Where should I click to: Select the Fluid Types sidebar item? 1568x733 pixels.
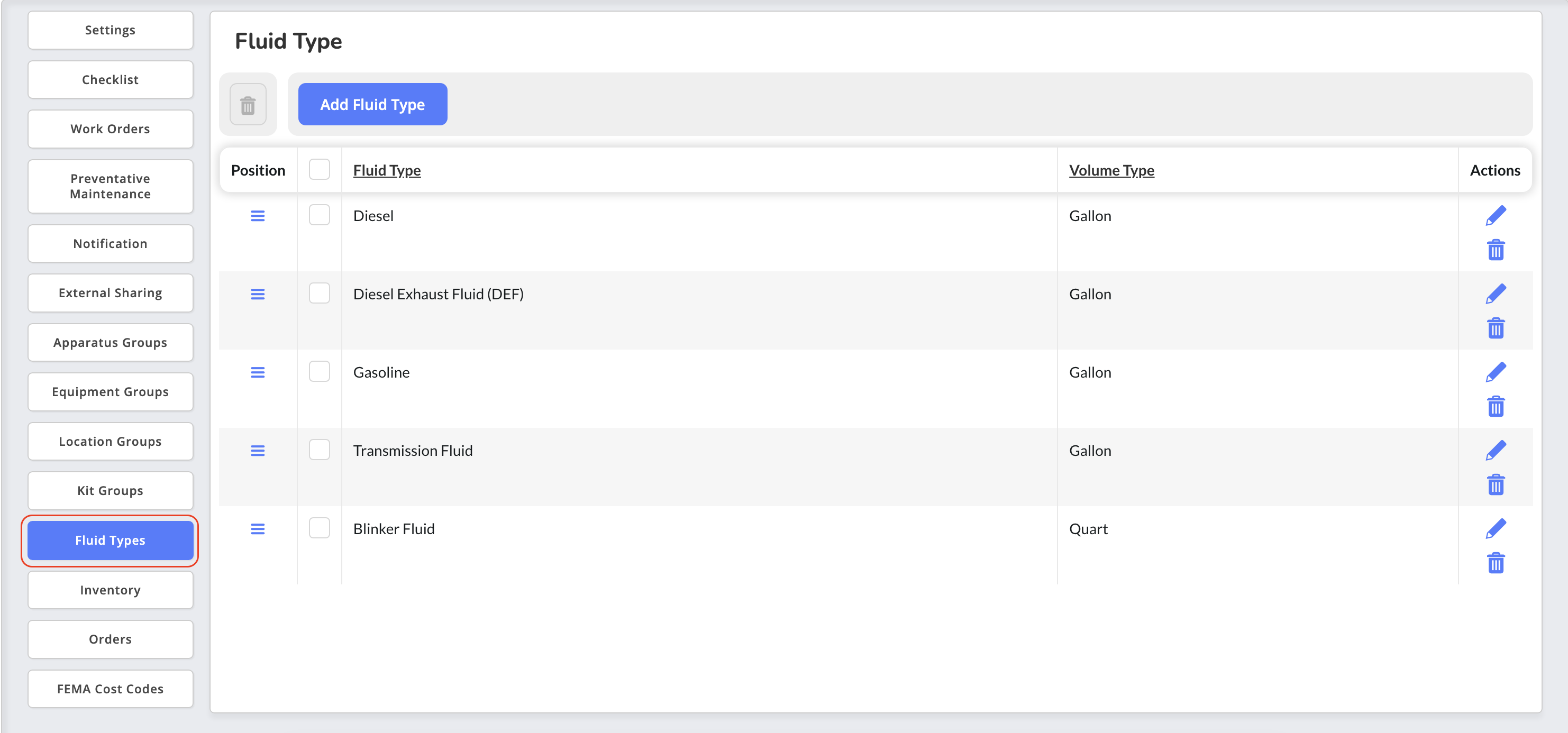110,540
